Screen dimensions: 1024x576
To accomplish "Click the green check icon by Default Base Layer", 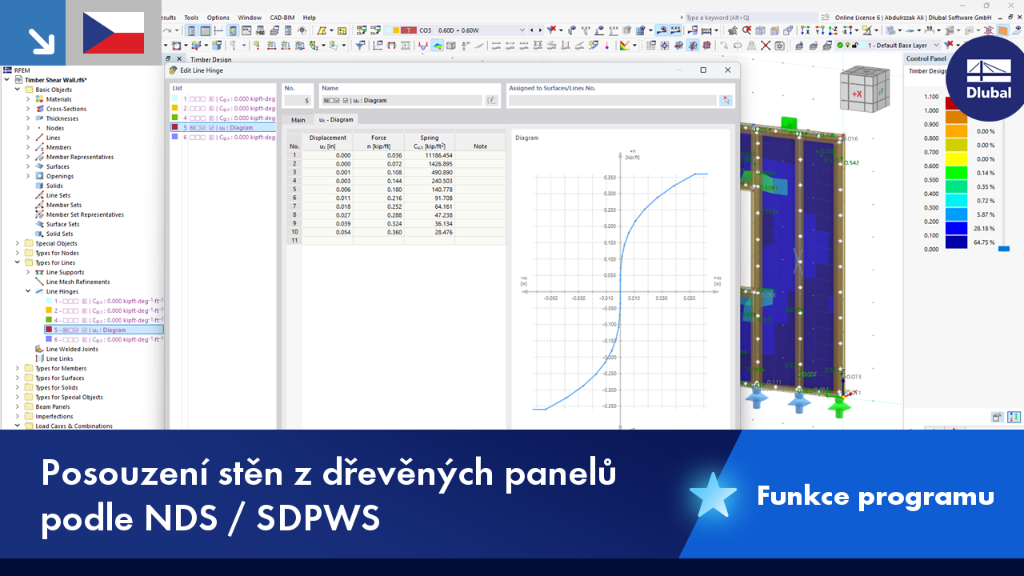I will pos(840,45).
